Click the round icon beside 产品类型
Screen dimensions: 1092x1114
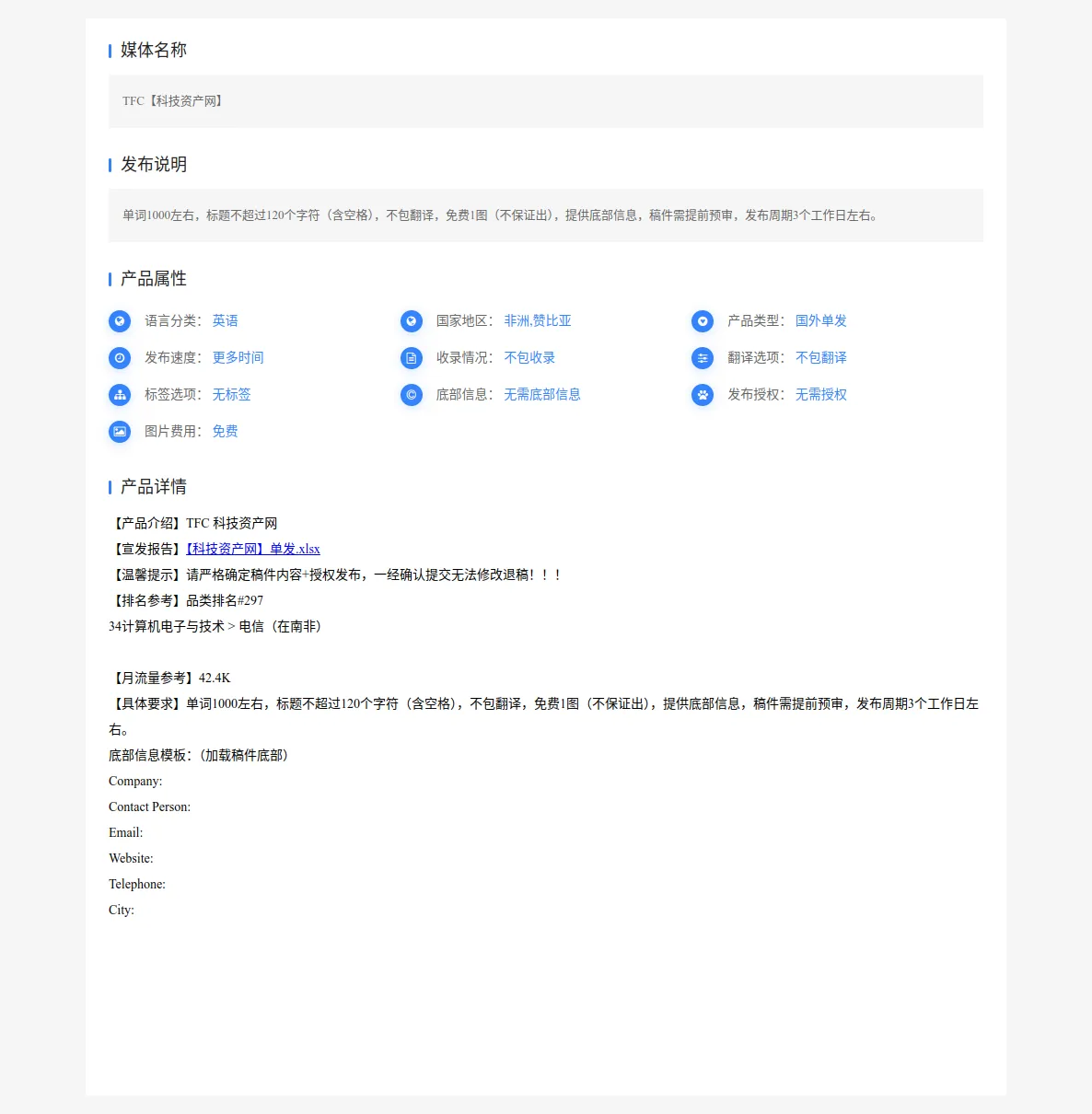click(x=703, y=321)
